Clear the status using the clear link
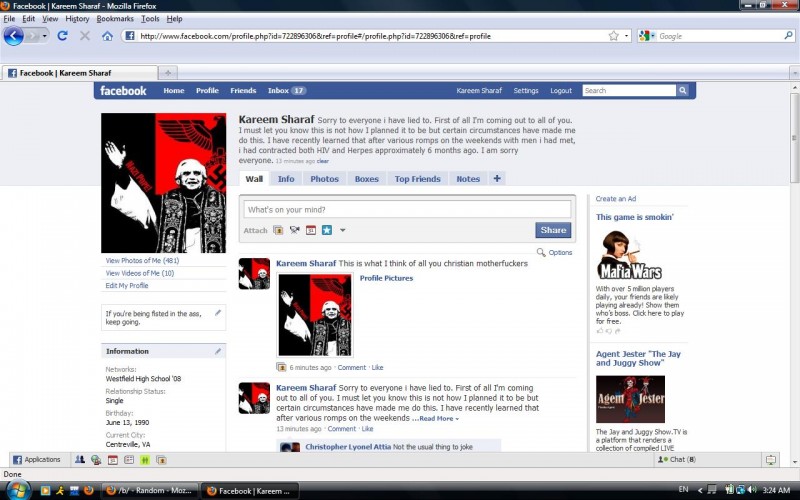 point(322,161)
